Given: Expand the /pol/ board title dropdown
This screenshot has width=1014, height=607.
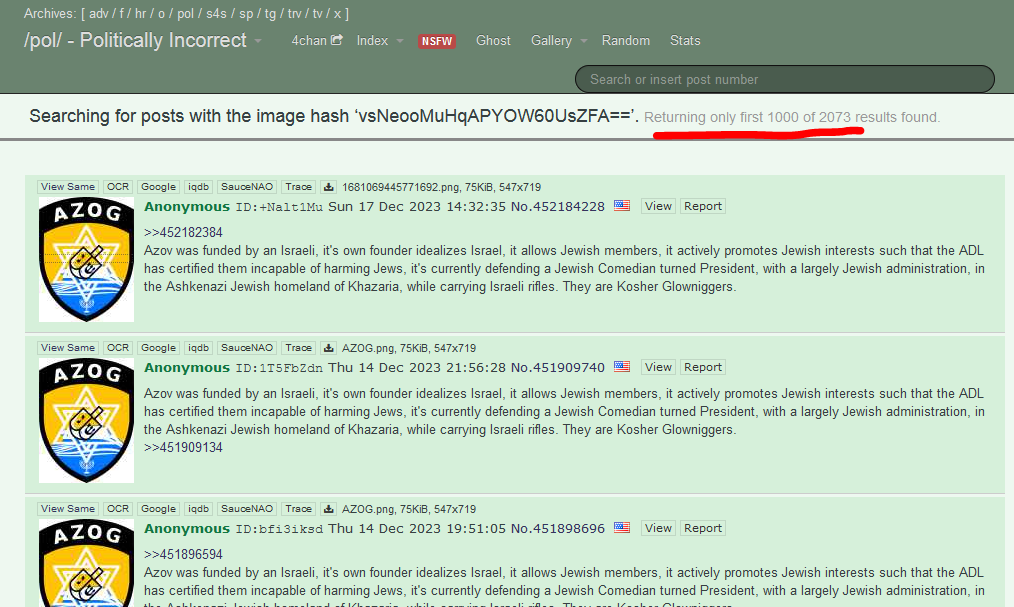Looking at the screenshot, I should 258,40.
